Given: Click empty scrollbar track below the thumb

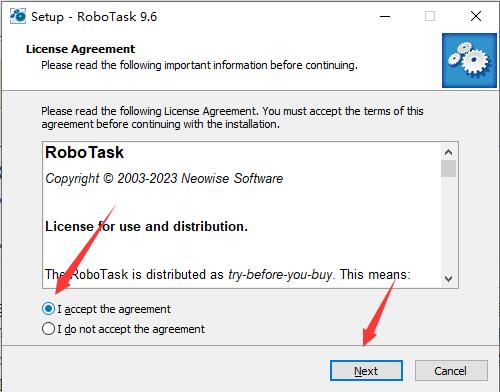Looking at the screenshot, I should (448, 224).
